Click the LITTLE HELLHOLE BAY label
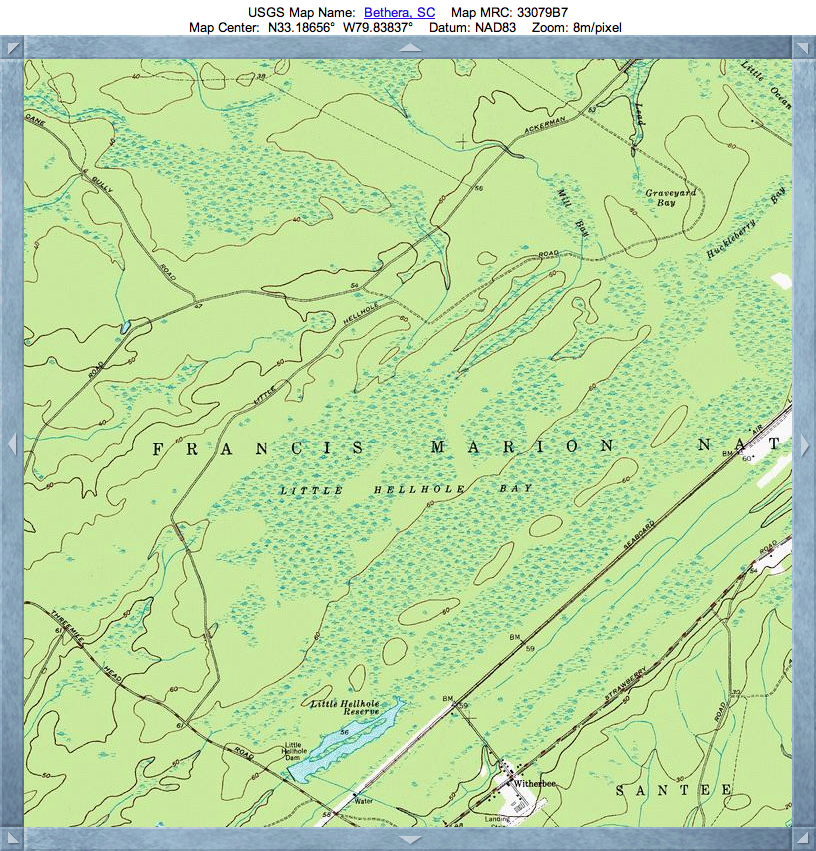The width and height of the screenshot is (816, 851). point(406,490)
